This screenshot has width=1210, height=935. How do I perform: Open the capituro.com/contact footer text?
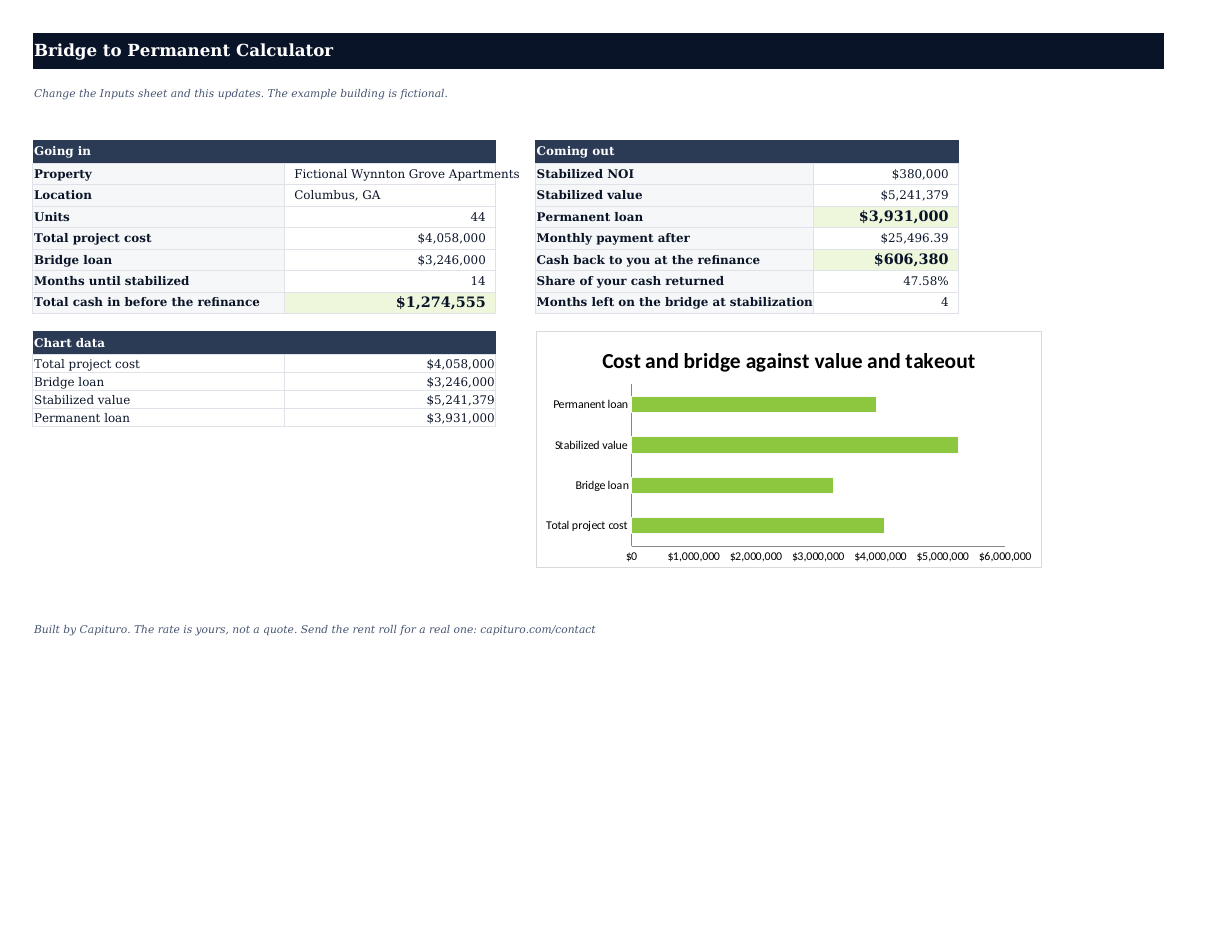pos(538,630)
